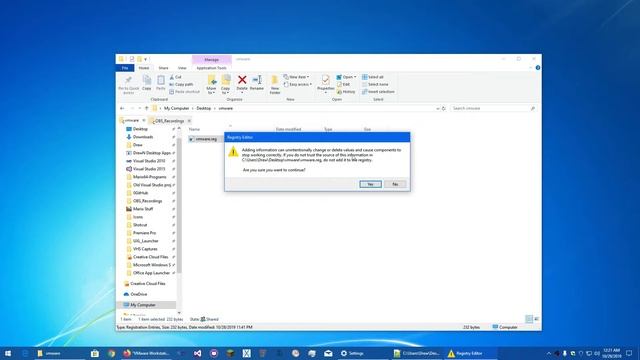This screenshot has height=360, width=640.
Task: Click Select none in the ribbon
Action: coord(375,84)
